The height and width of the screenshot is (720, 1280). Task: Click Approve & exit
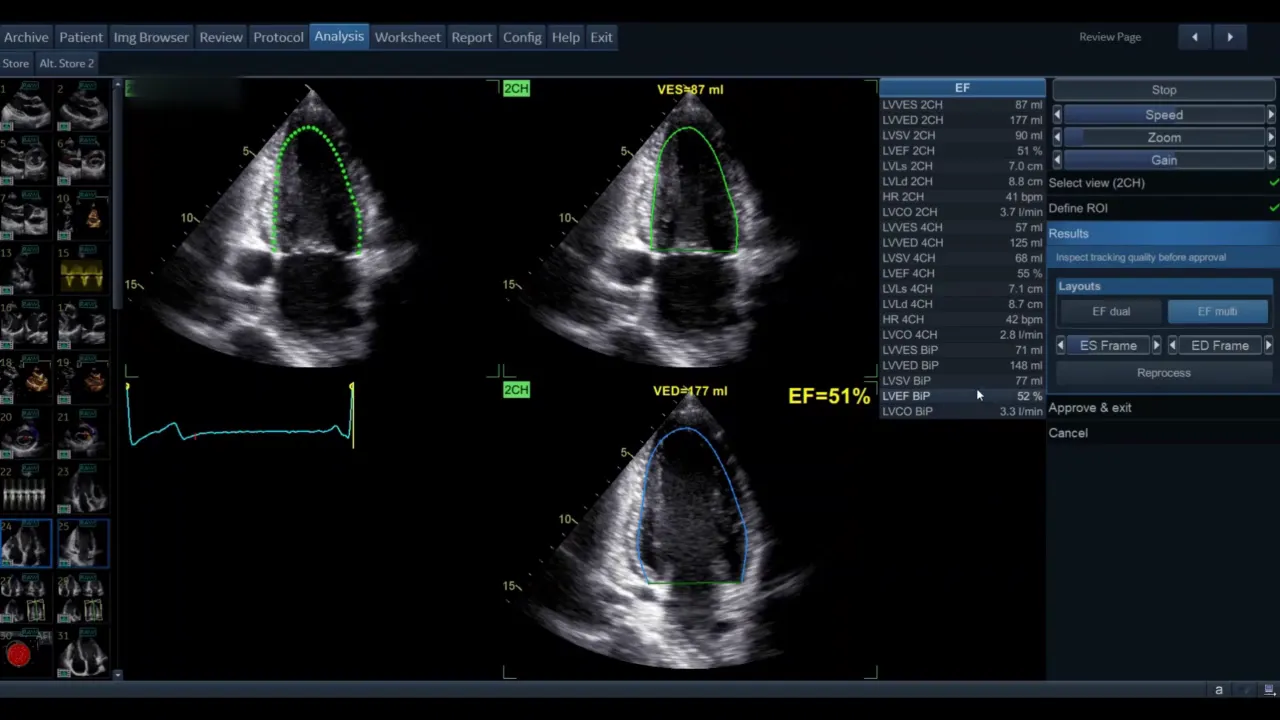tap(1090, 408)
